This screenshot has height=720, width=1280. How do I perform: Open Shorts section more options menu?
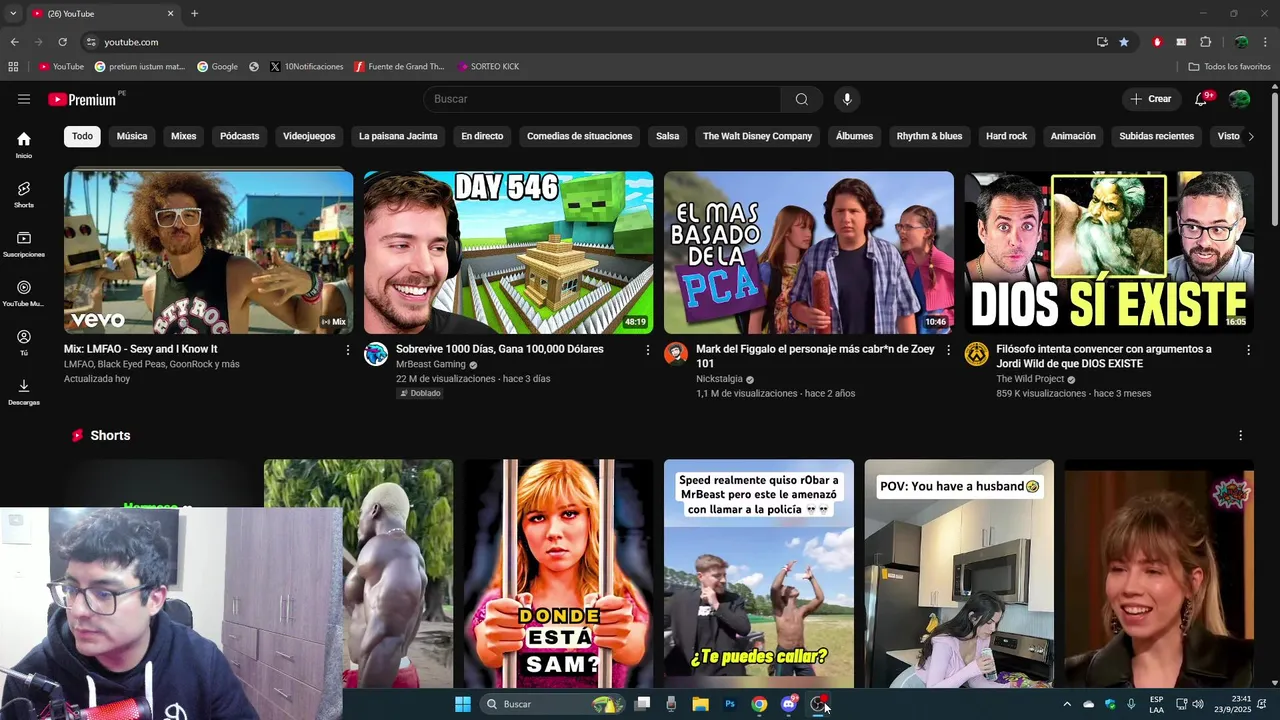click(x=1240, y=436)
